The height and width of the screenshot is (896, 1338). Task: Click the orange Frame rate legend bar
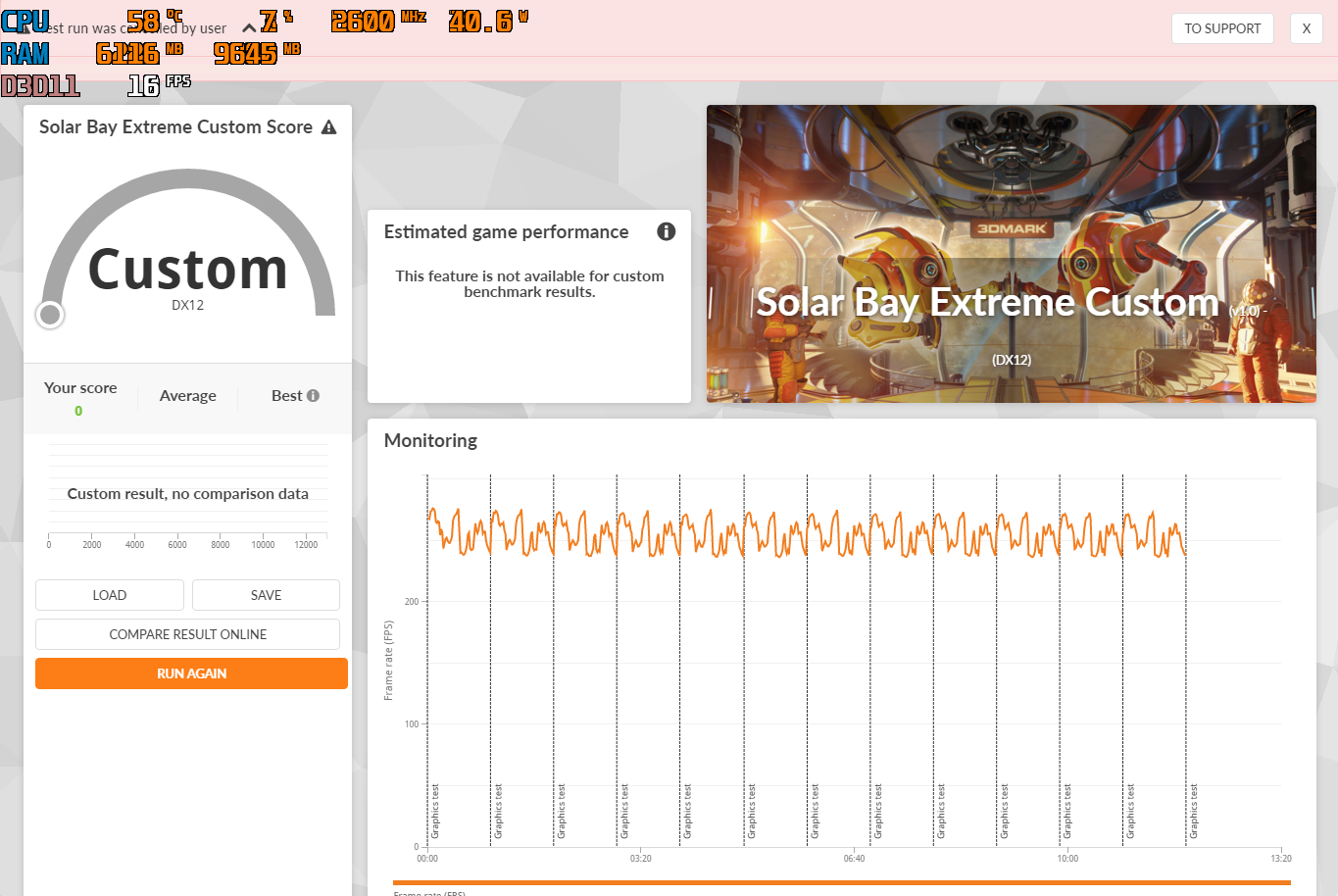pyautogui.click(x=841, y=882)
